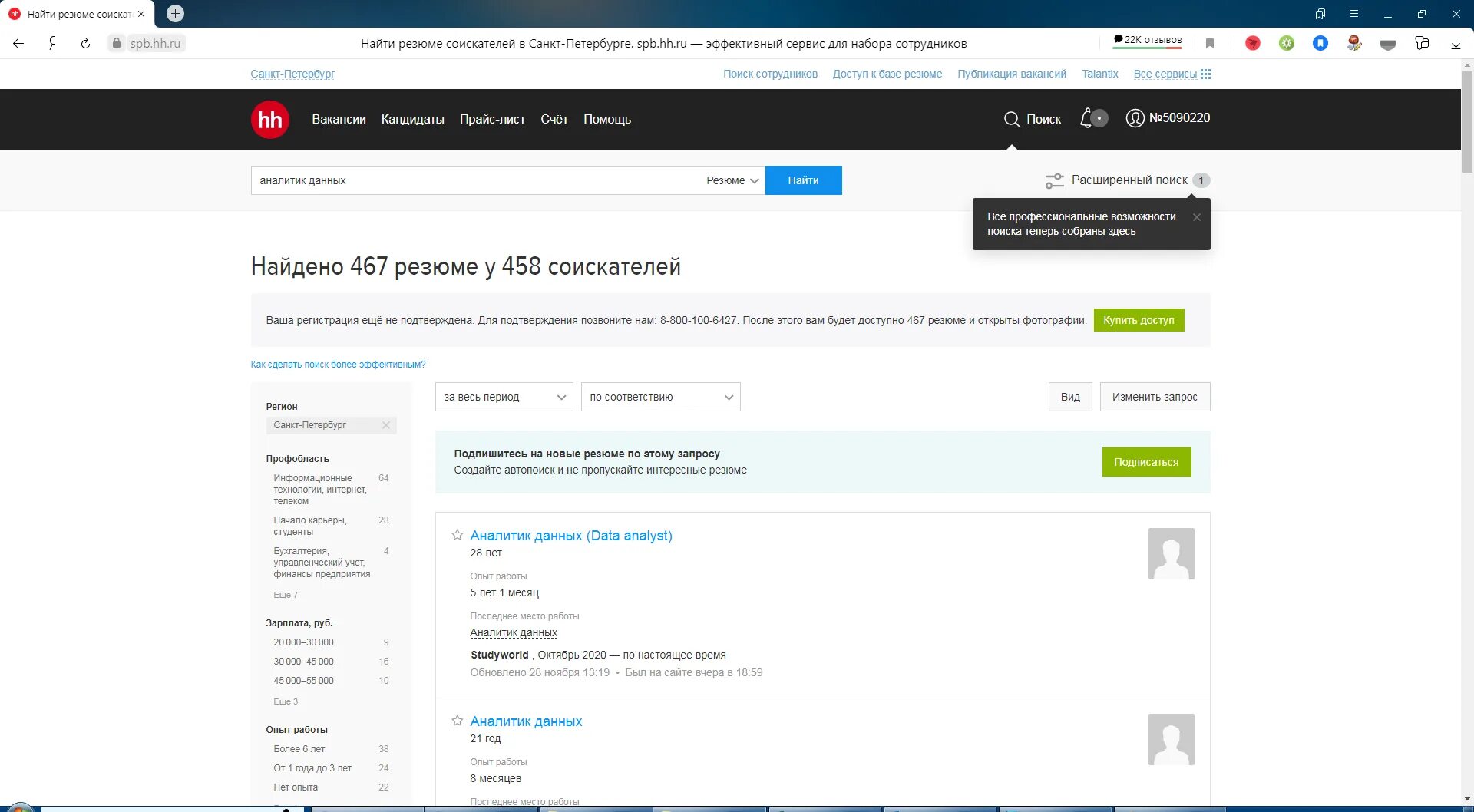Image resolution: width=1474 pixels, height=812 pixels.
Task: Click the padlock site security icon
Action: click(117, 44)
